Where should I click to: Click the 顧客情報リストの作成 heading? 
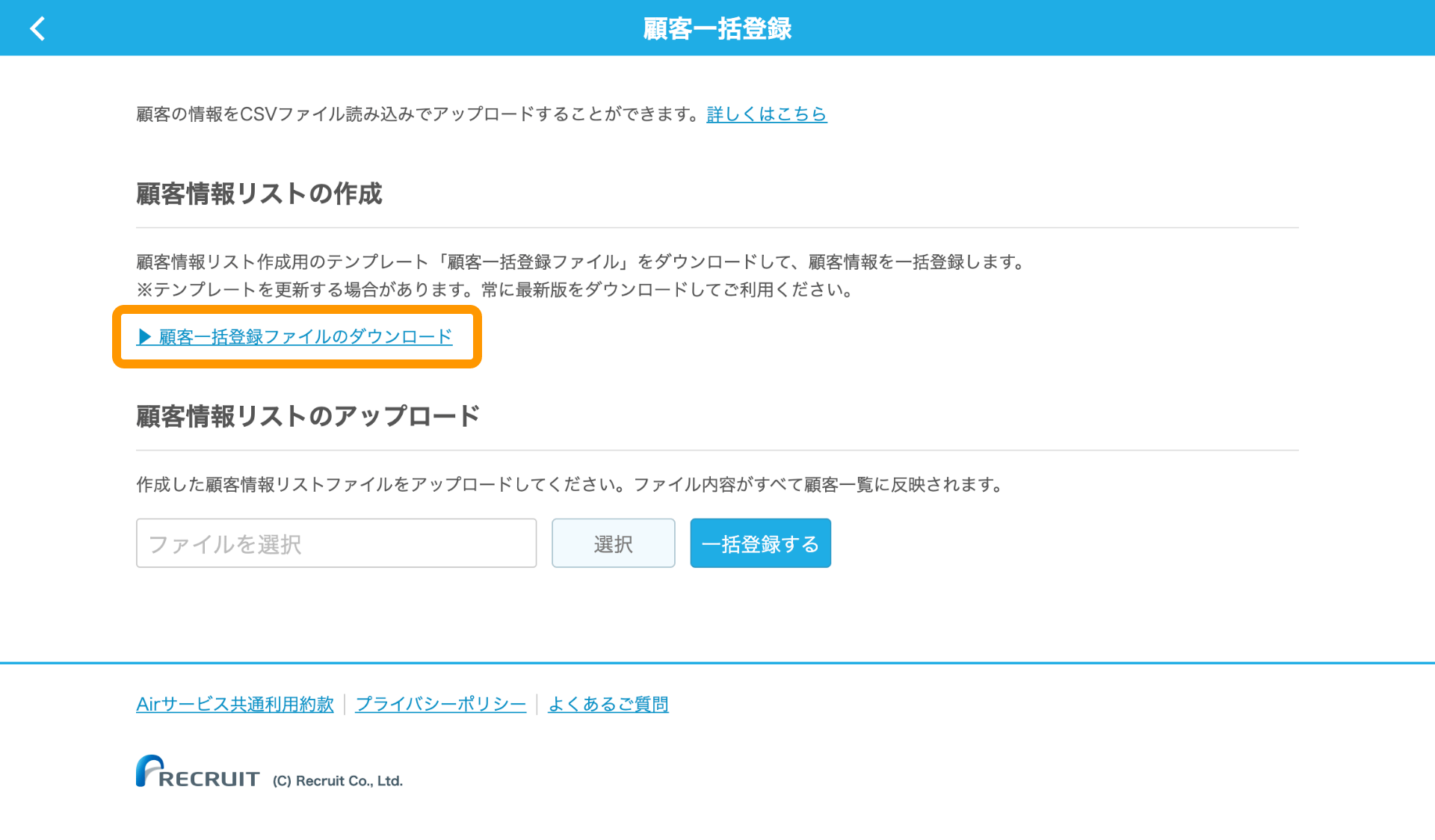click(x=259, y=194)
